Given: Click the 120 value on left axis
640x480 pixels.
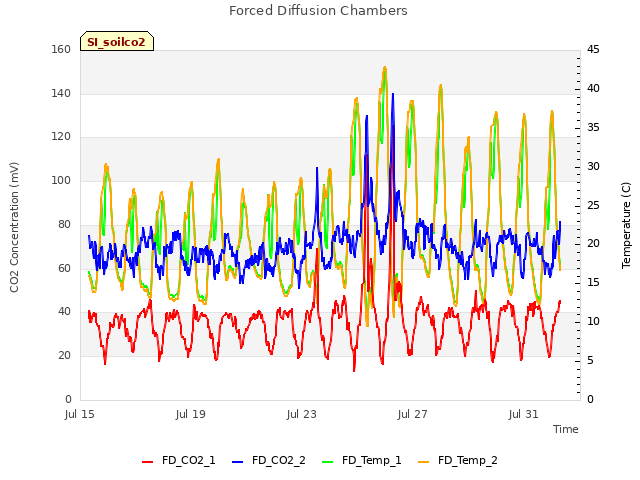Looking at the screenshot, I should tap(61, 137).
